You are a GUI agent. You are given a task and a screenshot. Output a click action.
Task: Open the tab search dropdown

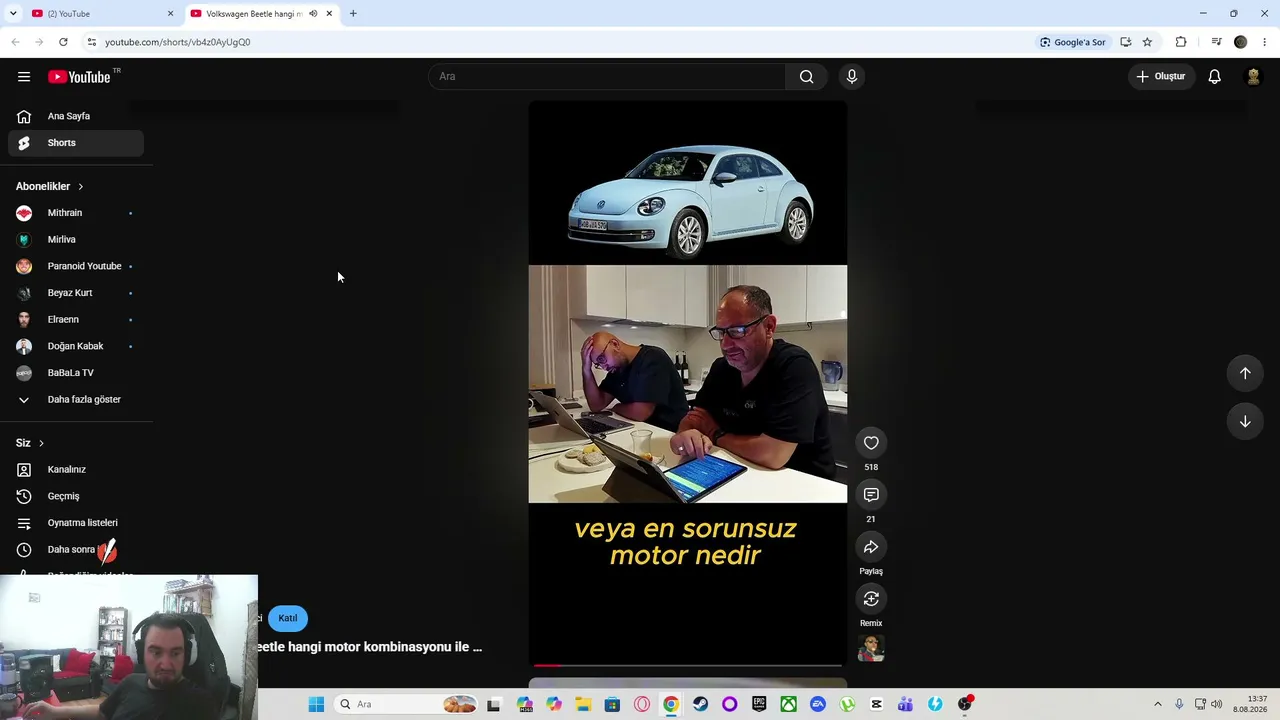pos(13,14)
